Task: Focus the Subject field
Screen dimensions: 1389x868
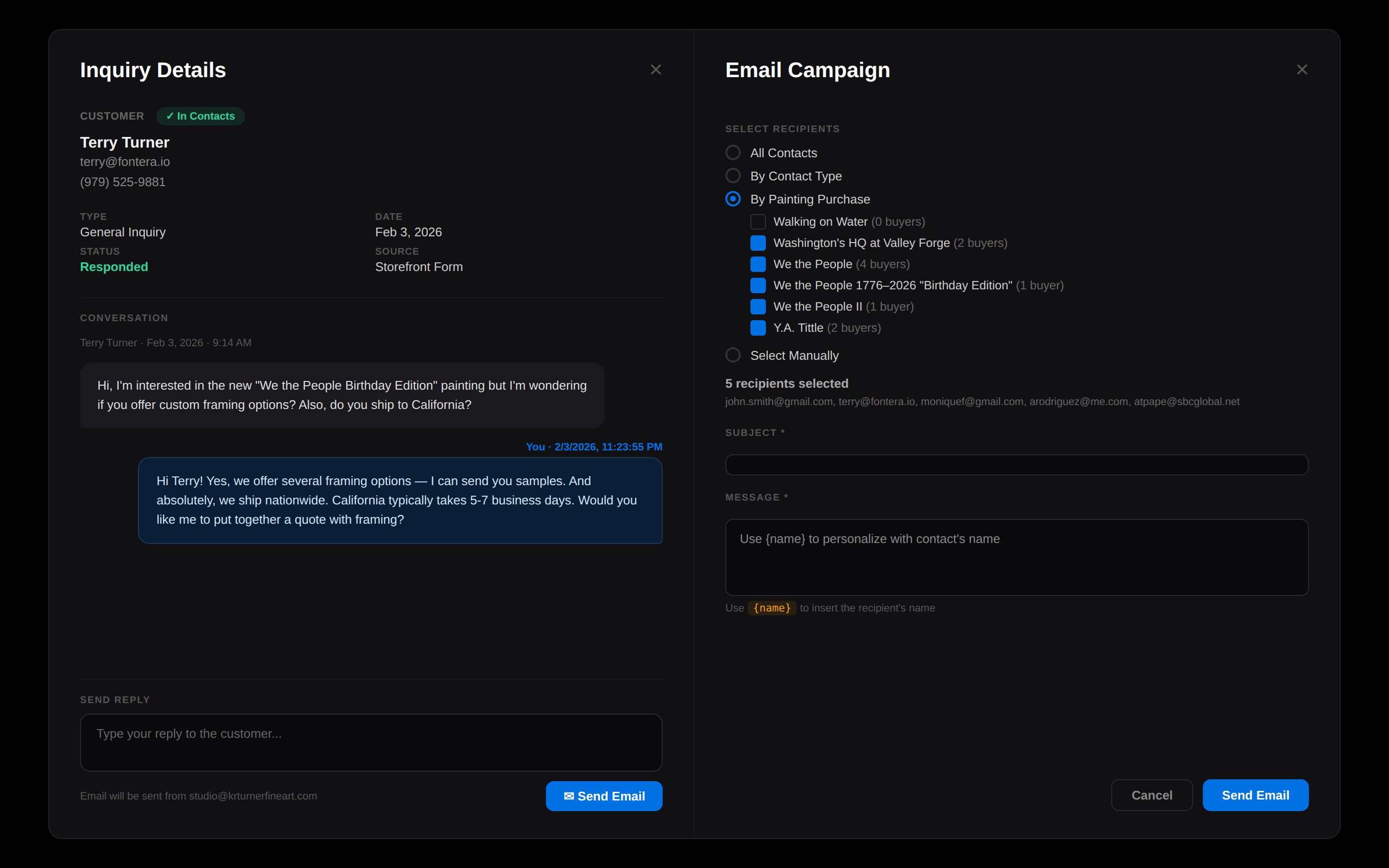Action: pos(1016,464)
